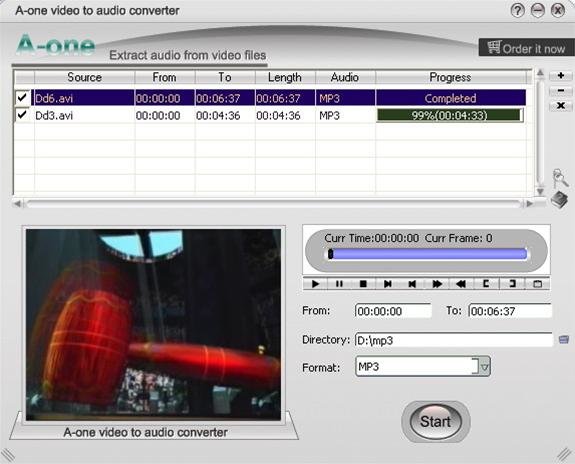The height and width of the screenshot is (464, 575).
Task: Set the start mark bracket
Action: pos(486,284)
